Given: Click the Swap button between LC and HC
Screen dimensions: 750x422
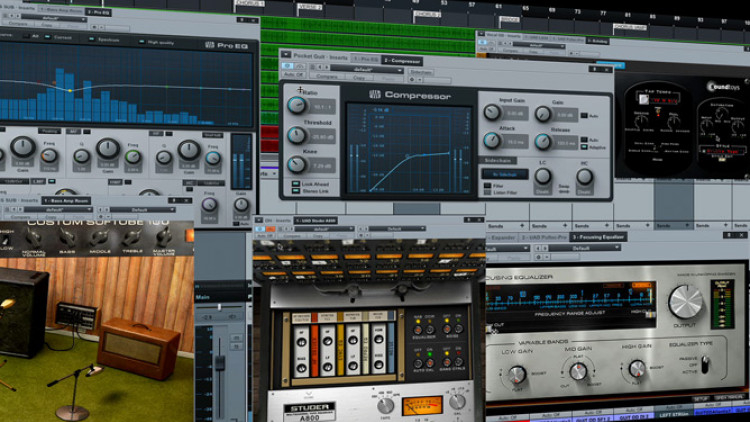Looking at the screenshot, I should pos(563,189).
